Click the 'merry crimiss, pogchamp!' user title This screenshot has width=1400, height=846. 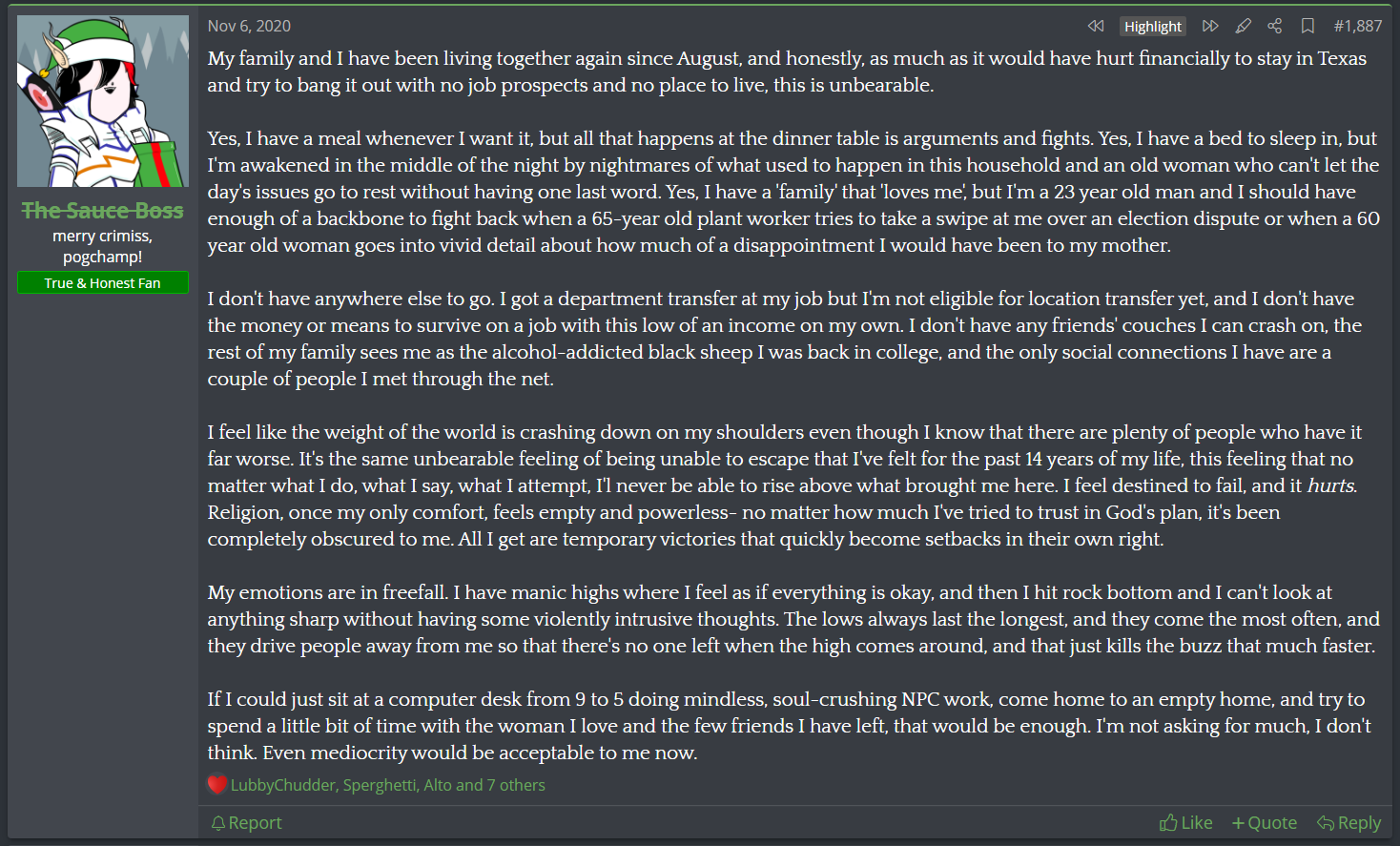[103, 246]
